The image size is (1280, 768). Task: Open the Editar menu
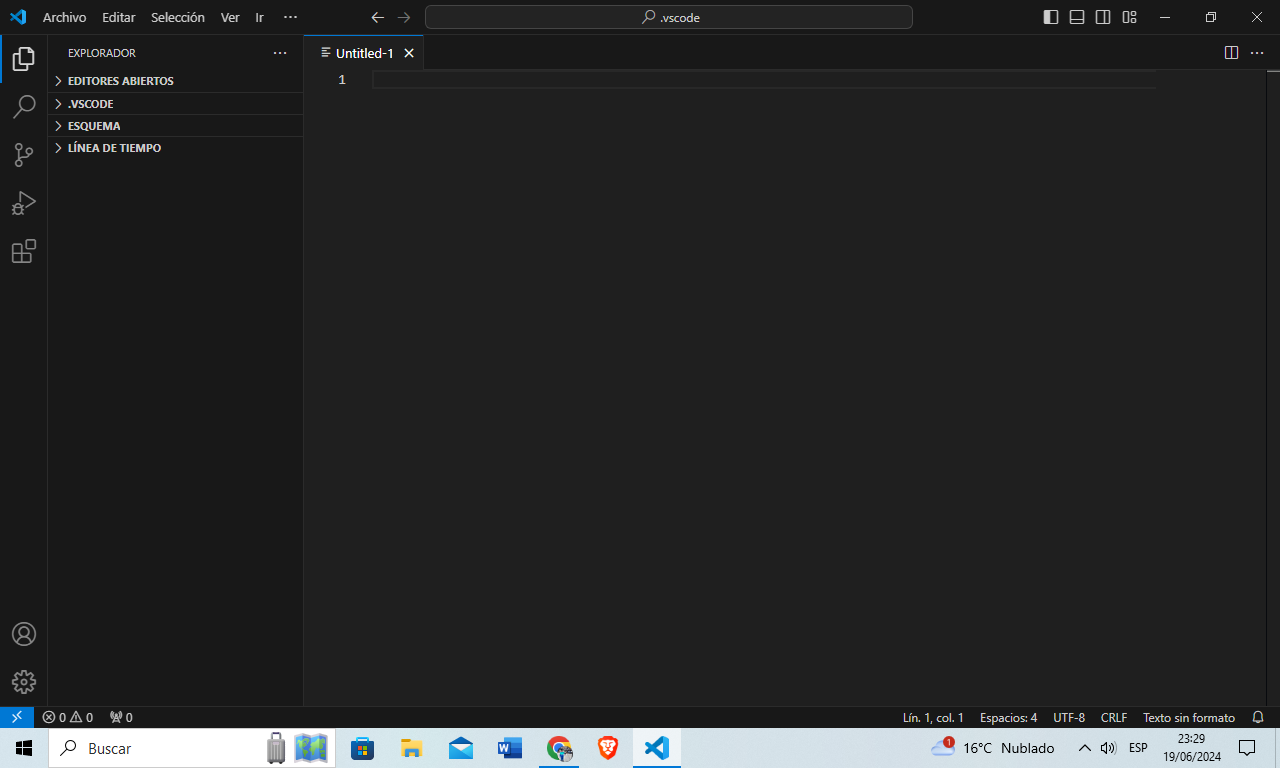click(x=118, y=17)
